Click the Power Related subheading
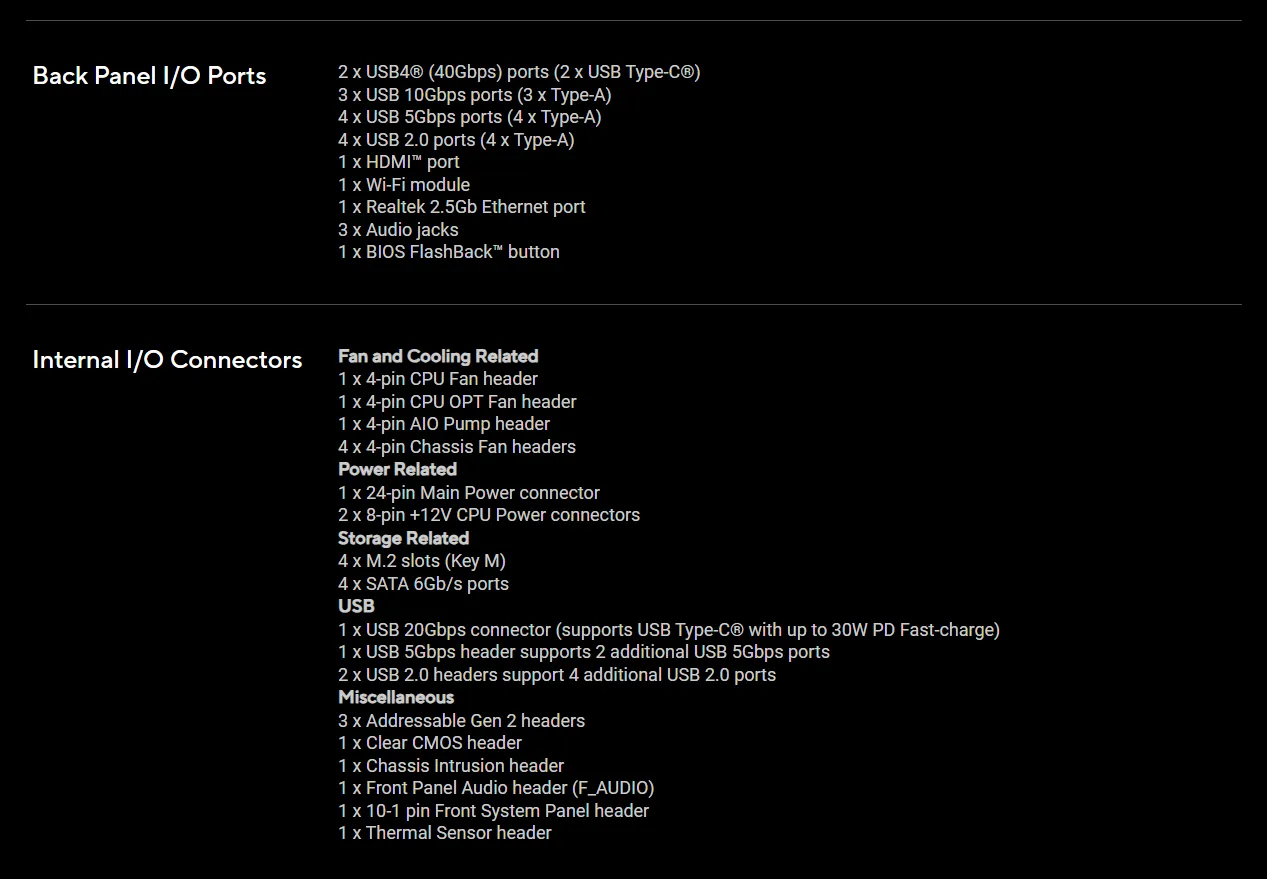 click(x=397, y=469)
